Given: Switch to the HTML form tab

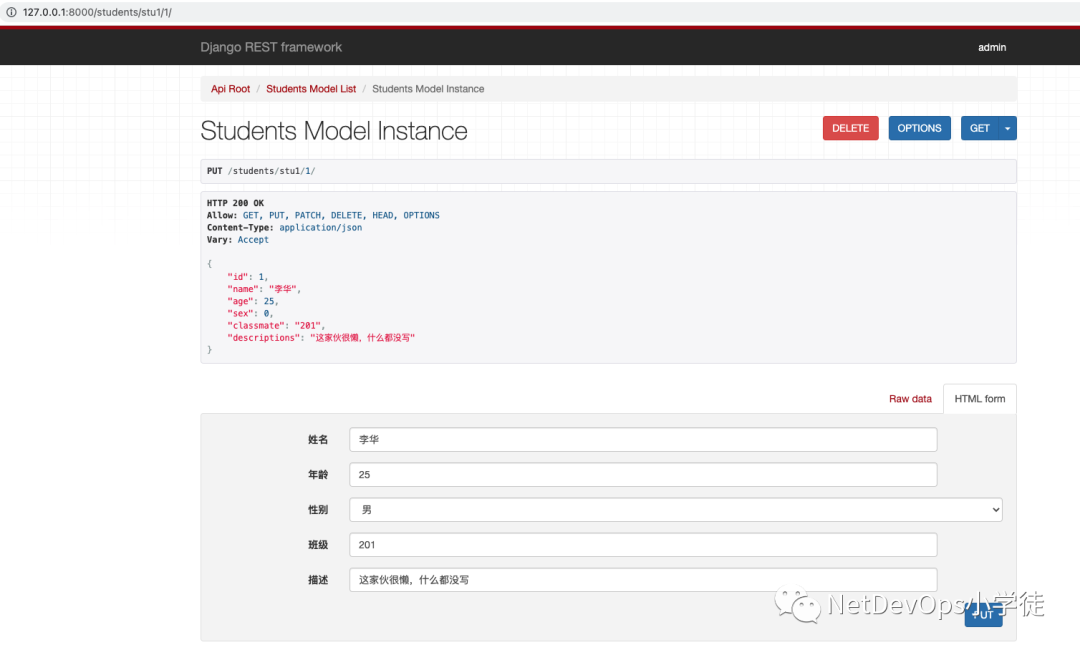Looking at the screenshot, I should [x=979, y=399].
